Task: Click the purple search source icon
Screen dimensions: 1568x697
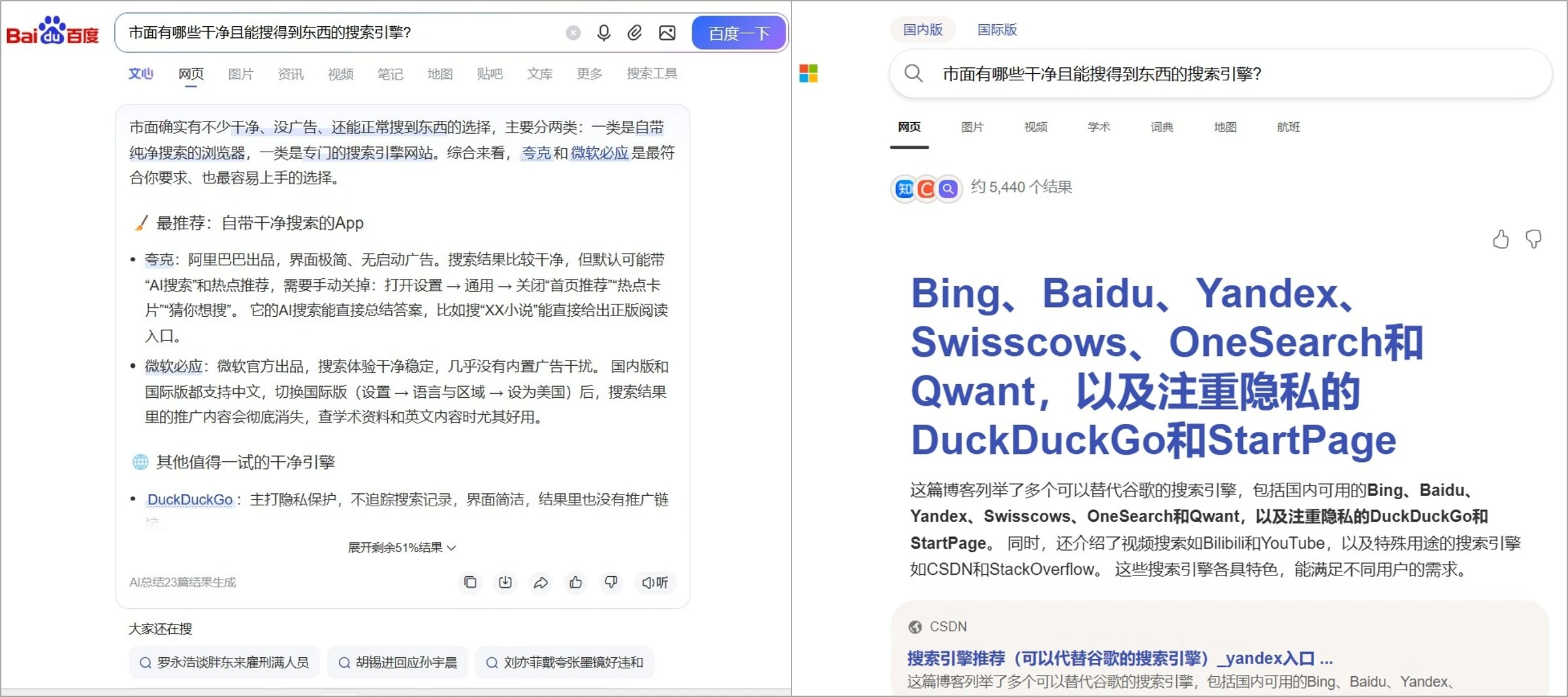Action: [948, 189]
